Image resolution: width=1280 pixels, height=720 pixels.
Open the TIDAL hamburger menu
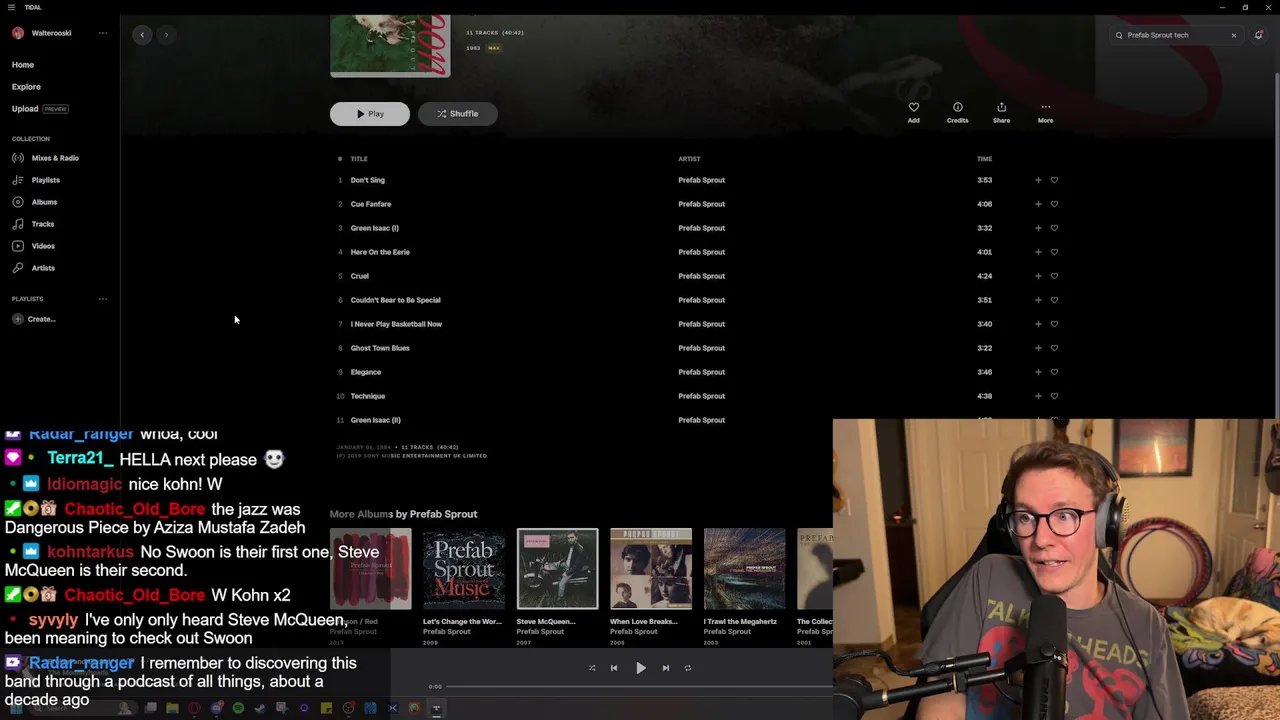click(11, 7)
